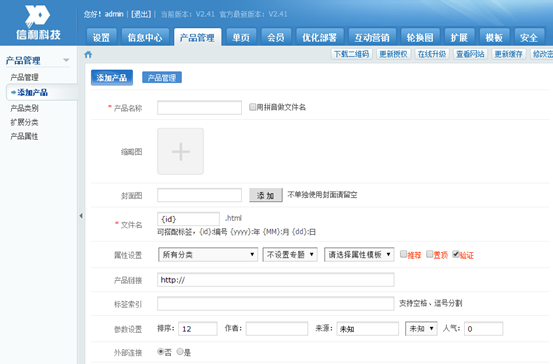Screen dimensions: 553x364
Task: Expand the 产品管理 sidebar header arrow
Action: (x=66, y=60)
